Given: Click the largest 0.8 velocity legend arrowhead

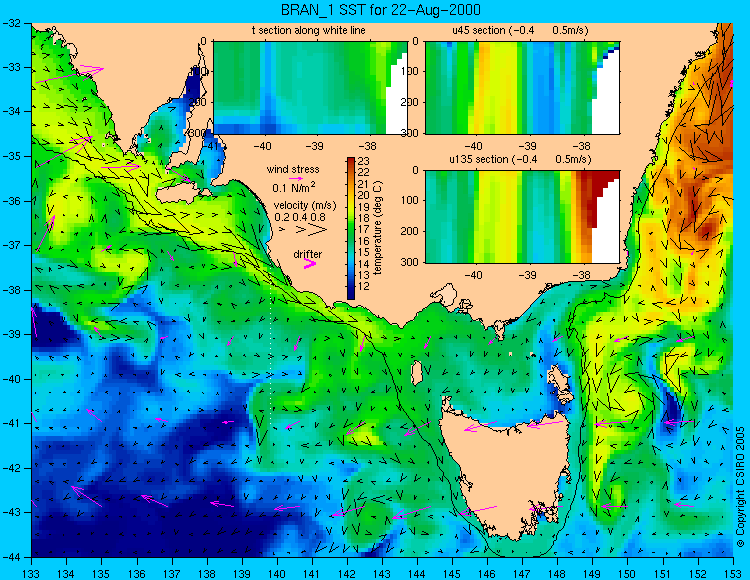Looking at the screenshot, I should pyautogui.click(x=318, y=230).
